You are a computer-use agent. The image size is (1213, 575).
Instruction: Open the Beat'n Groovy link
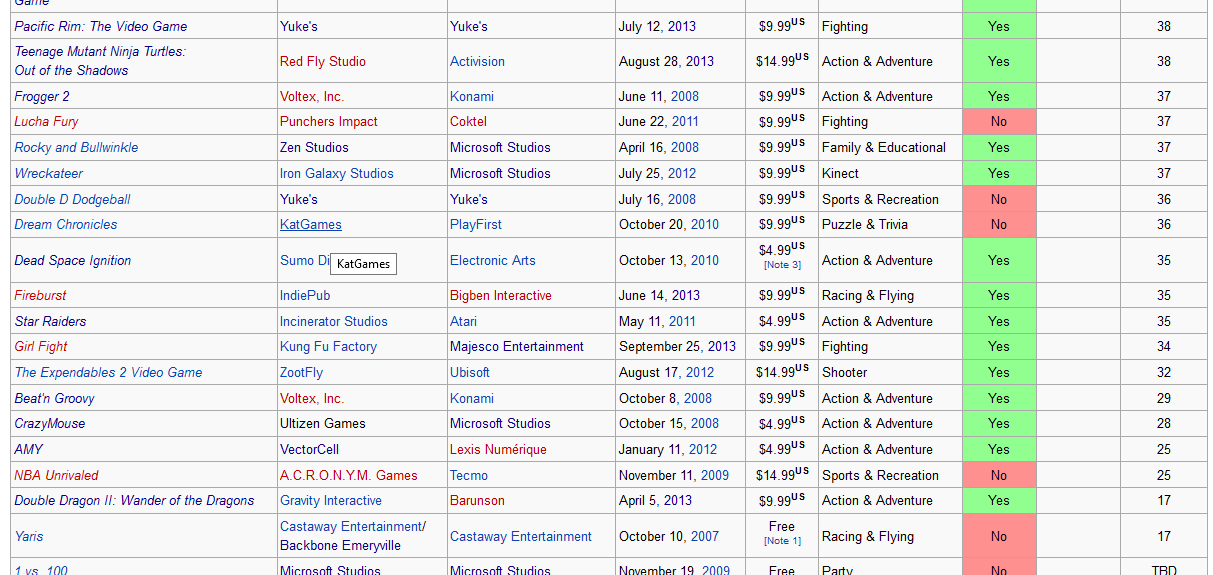pyautogui.click(x=54, y=398)
